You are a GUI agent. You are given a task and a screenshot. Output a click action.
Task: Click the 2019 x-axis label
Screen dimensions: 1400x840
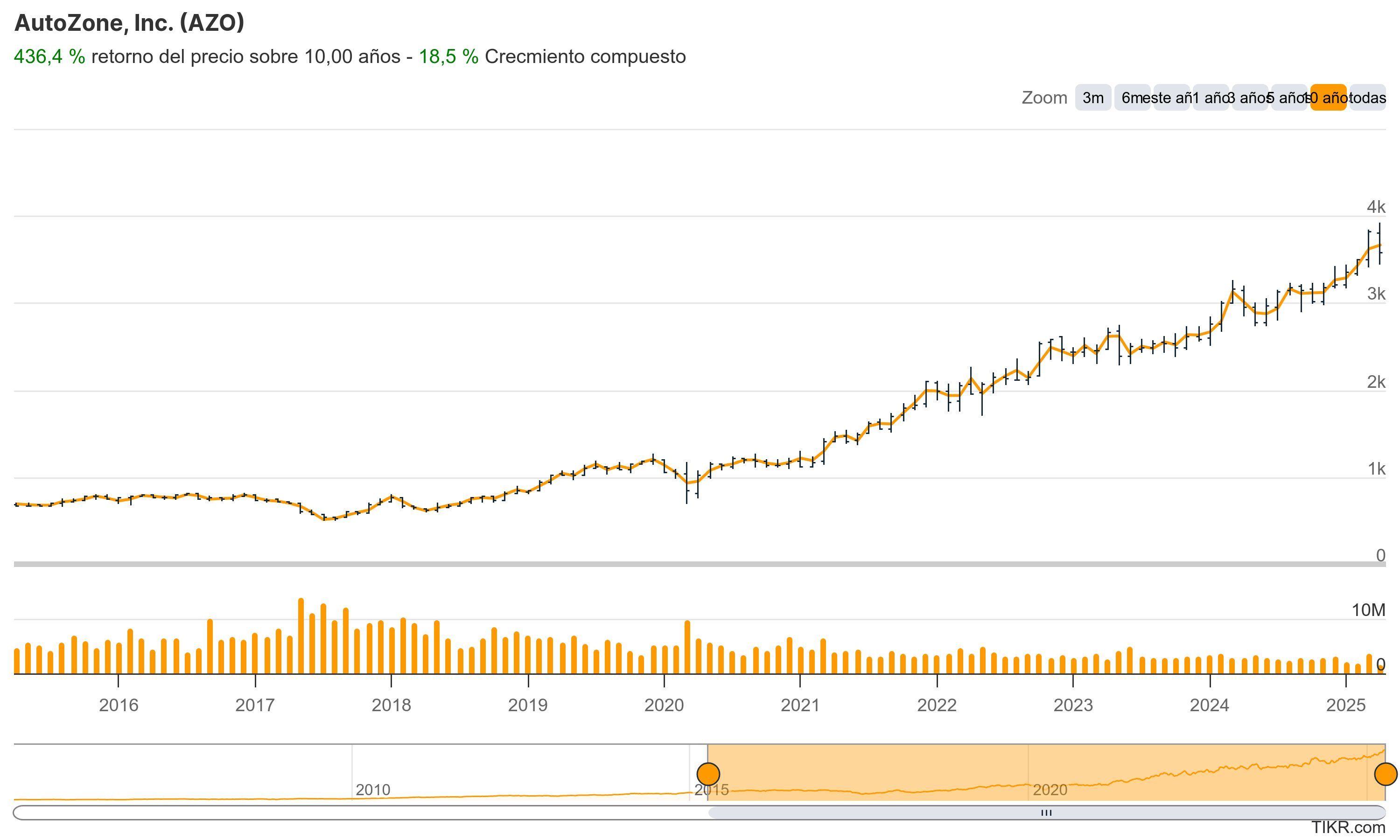click(527, 705)
